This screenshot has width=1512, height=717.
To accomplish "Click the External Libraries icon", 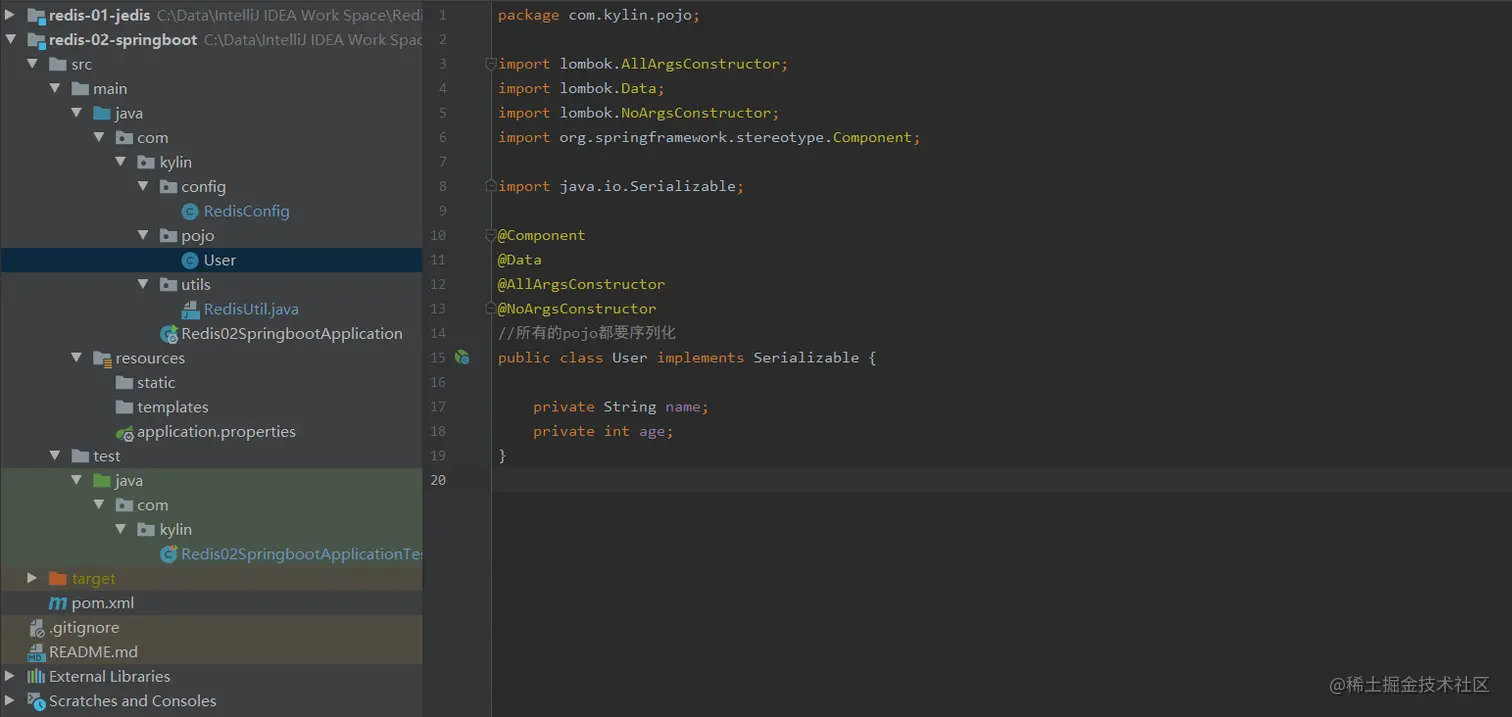I will [x=36, y=676].
